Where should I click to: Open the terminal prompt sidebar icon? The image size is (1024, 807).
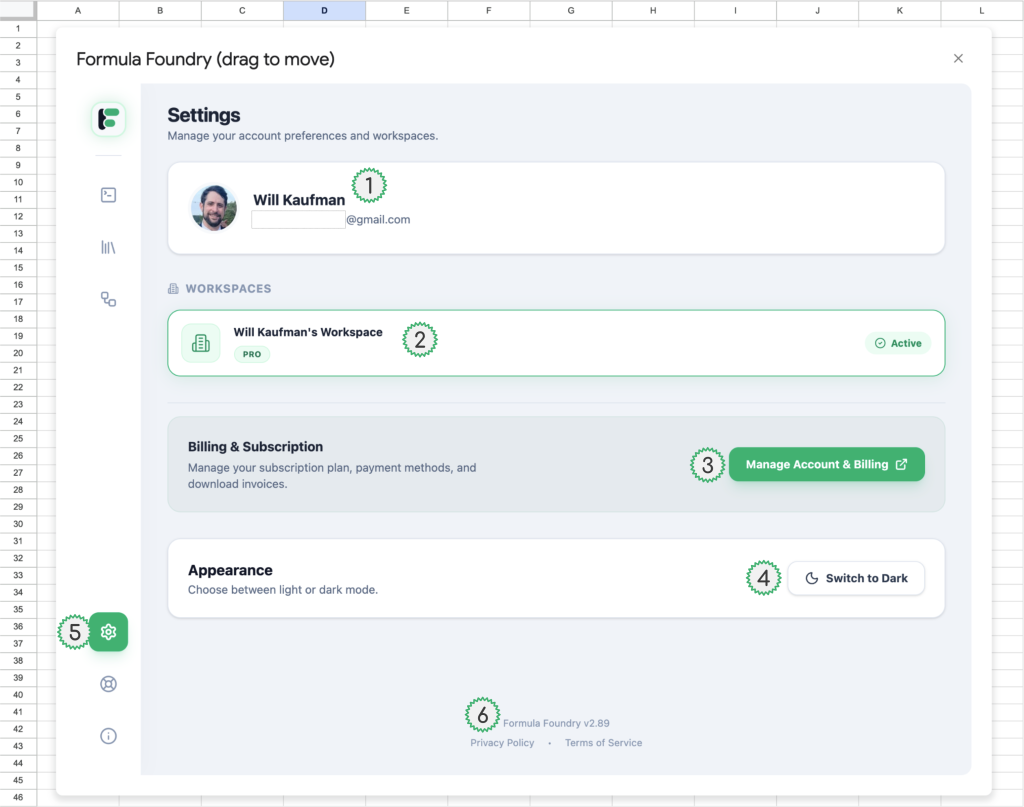(x=108, y=195)
